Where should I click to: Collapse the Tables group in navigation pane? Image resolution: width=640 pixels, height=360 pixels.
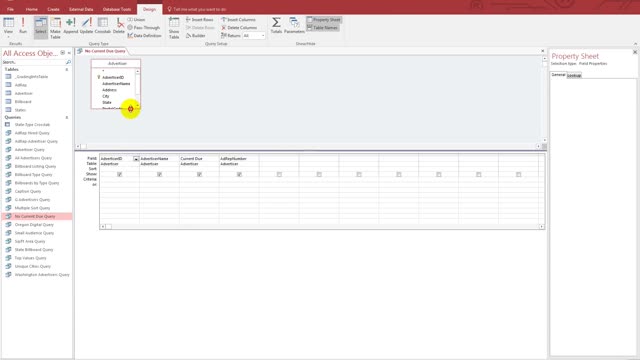click(67, 69)
